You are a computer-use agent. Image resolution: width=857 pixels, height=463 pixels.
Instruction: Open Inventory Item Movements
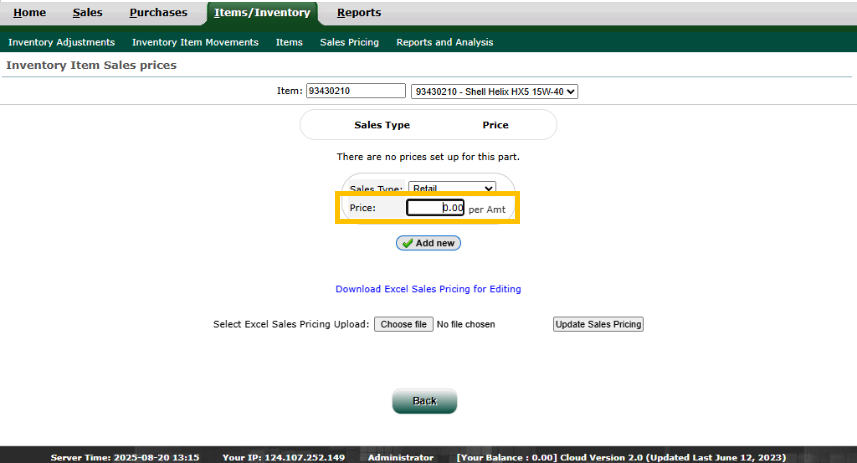[x=195, y=42]
